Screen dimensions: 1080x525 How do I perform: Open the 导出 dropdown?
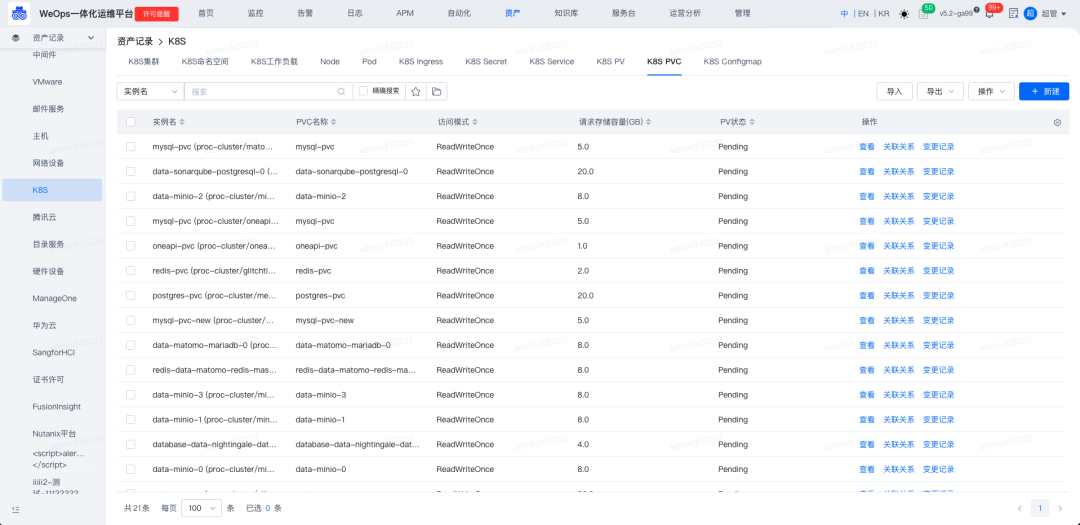(x=940, y=91)
